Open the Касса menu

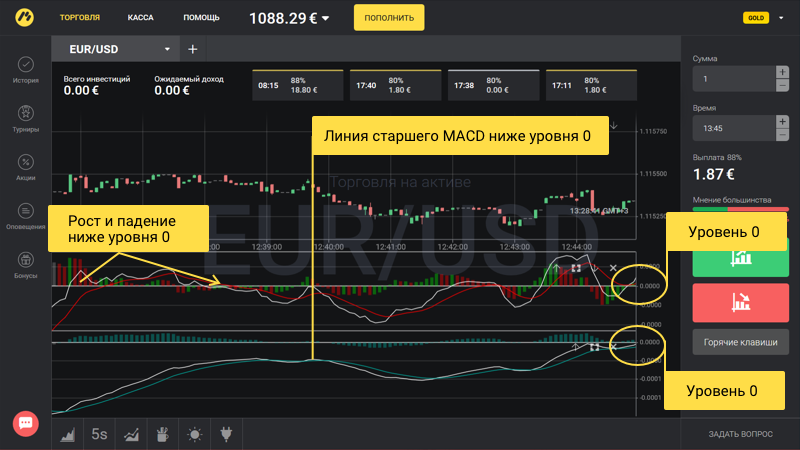click(x=140, y=17)
